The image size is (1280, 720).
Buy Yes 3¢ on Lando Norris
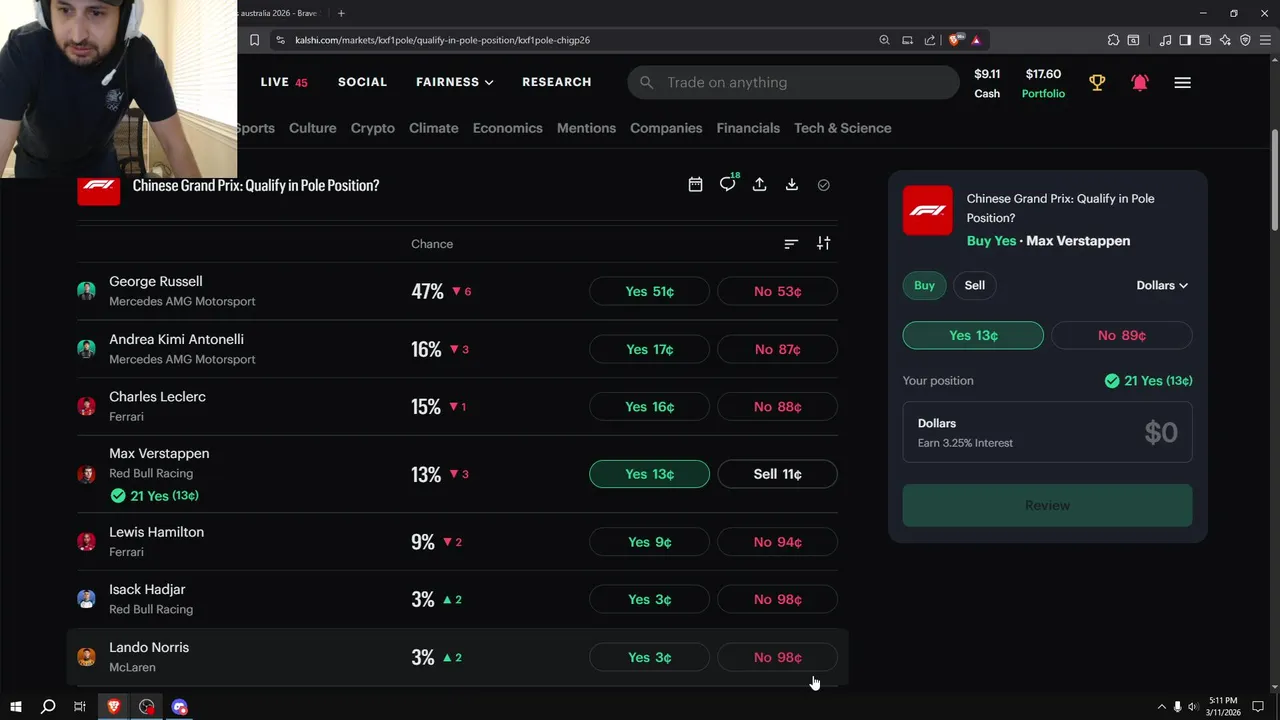(649, 657)
